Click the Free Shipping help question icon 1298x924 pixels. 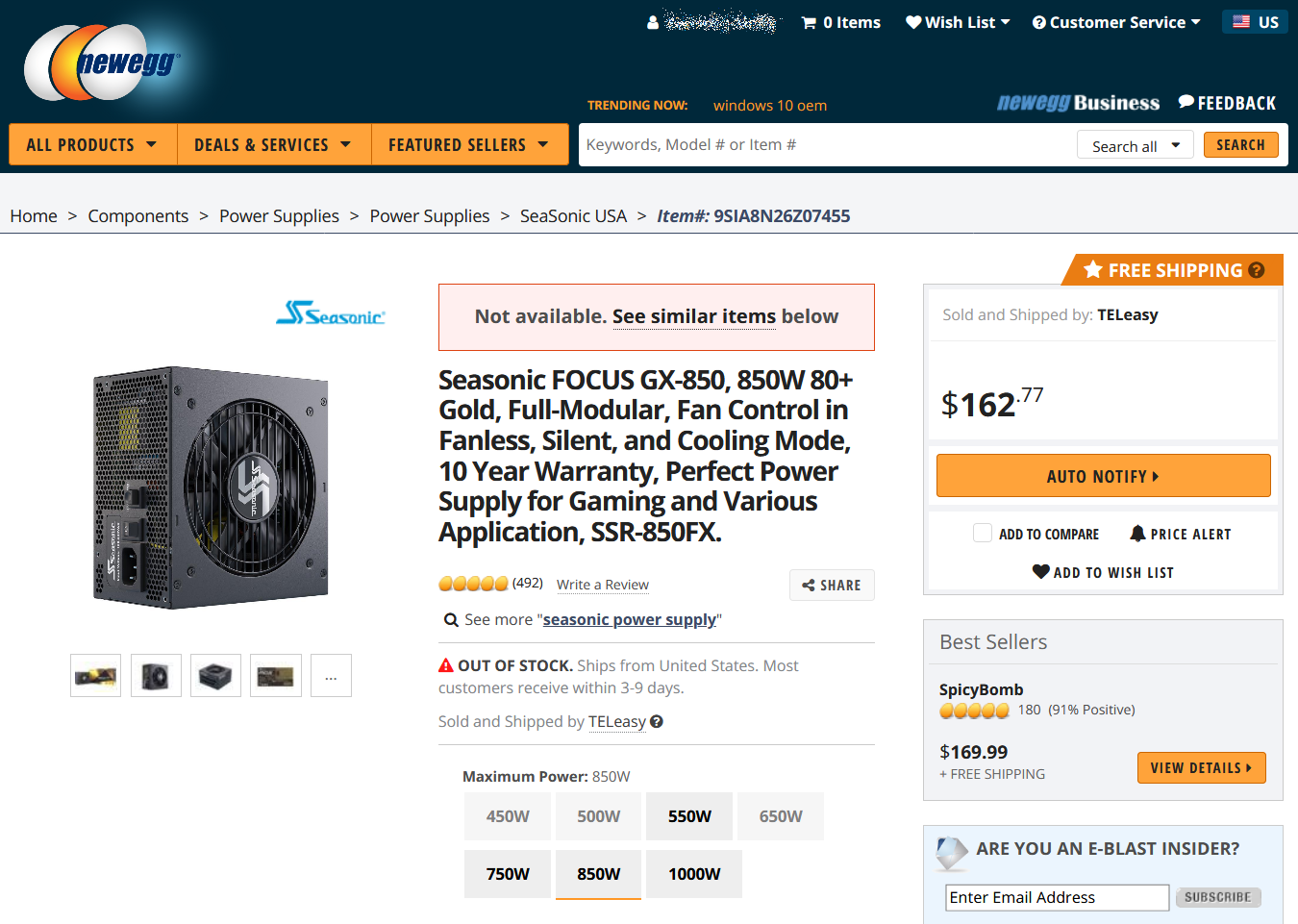pos(1257,270)
